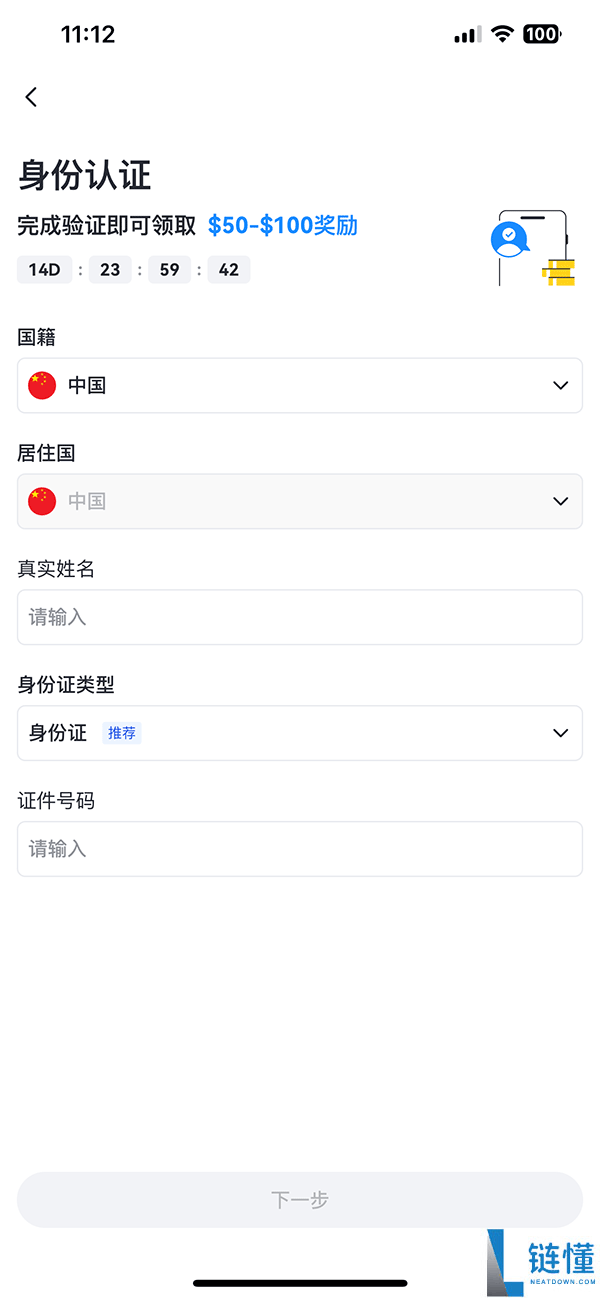Image resolution: width=600 pixels, height=1298 pixels.
Task: Click the $50-$100奖励 reward link
Action: [282, 226]
